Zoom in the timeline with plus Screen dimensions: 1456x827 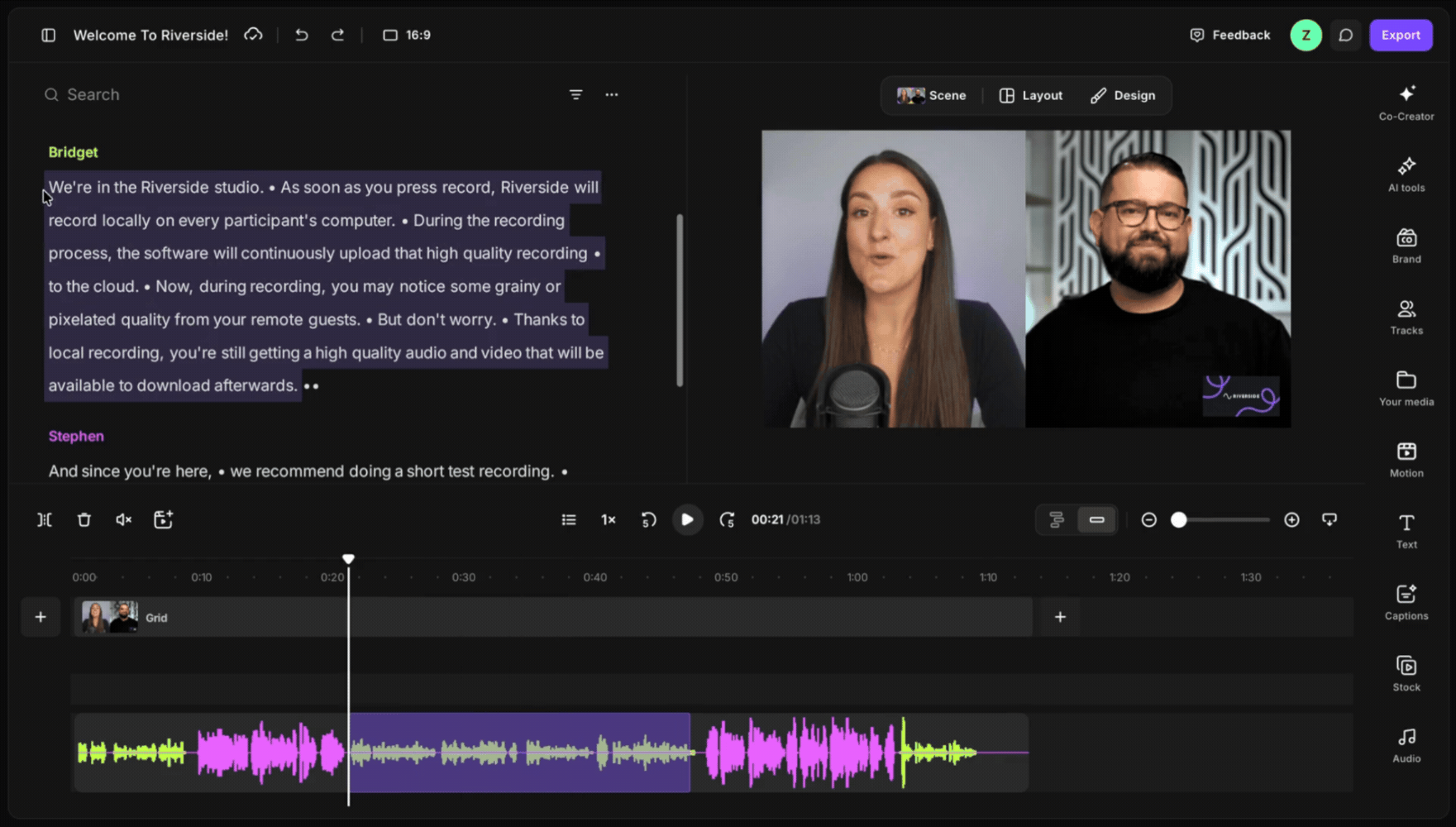pyautogui.click(x=1291, y=519)
